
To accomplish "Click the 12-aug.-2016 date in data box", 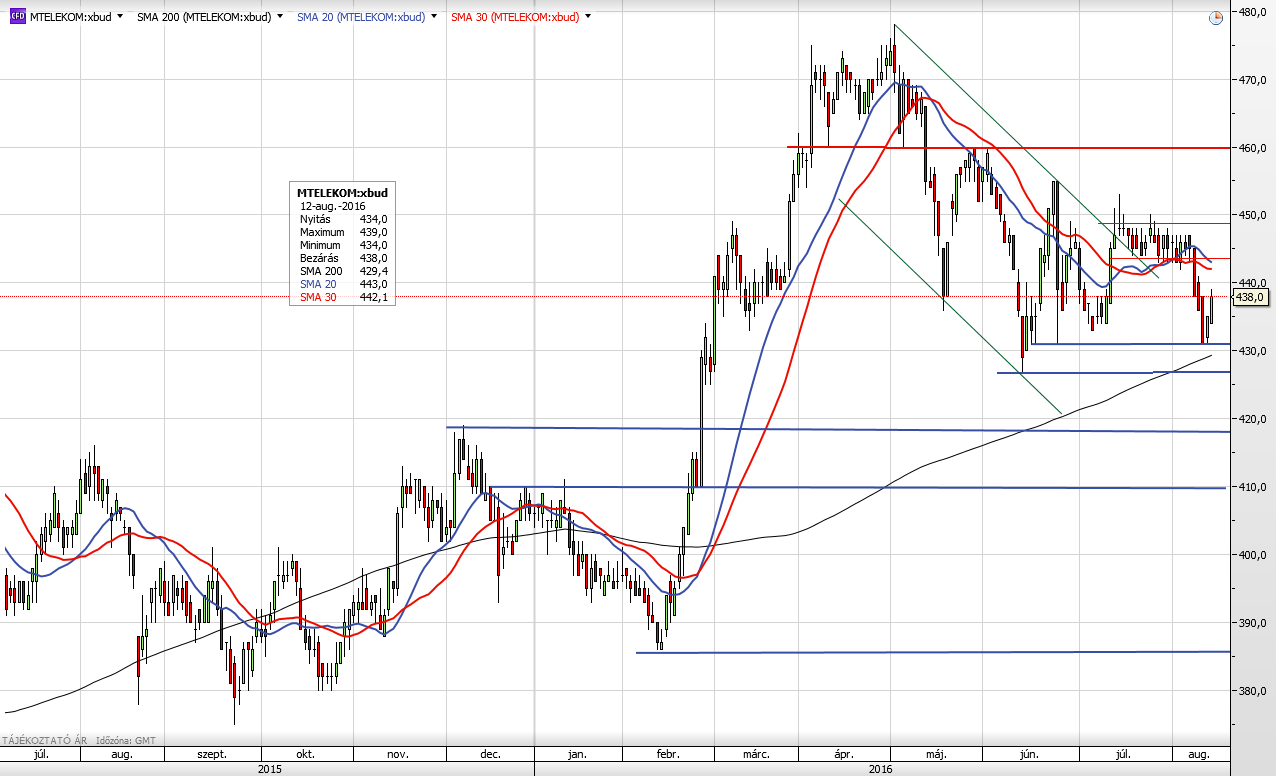I will (333, 206).
